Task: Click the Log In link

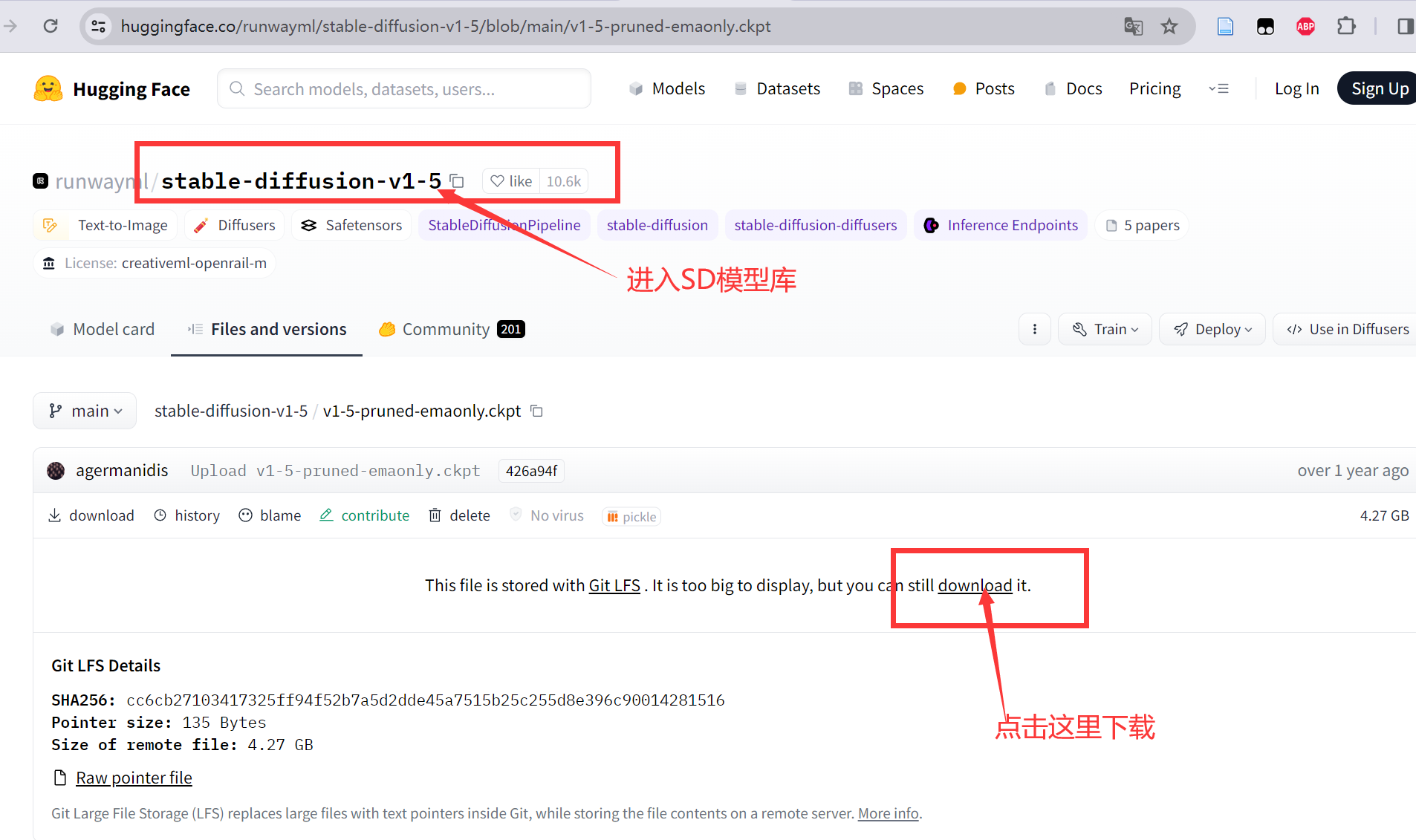Action: (1297, 89)
